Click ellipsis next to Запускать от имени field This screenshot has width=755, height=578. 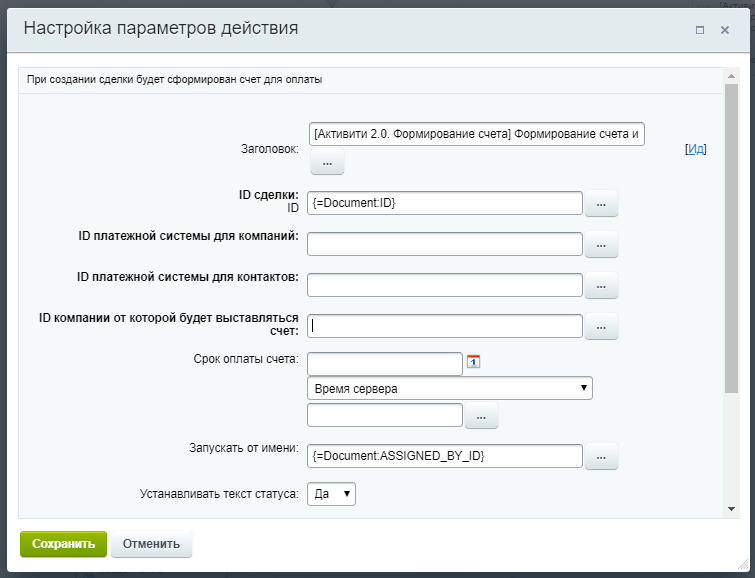click(x=601, y=456)
